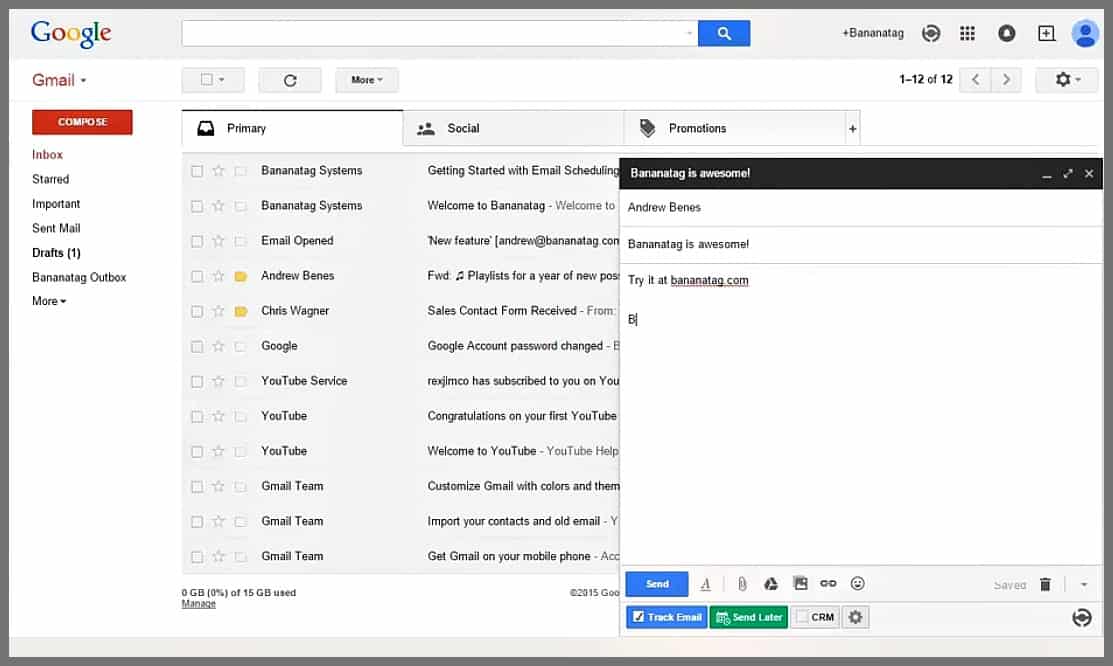Switch to the Promotions tab
Image resolution: width=1113 pixels, height=666 pixels.
(696, 128)
